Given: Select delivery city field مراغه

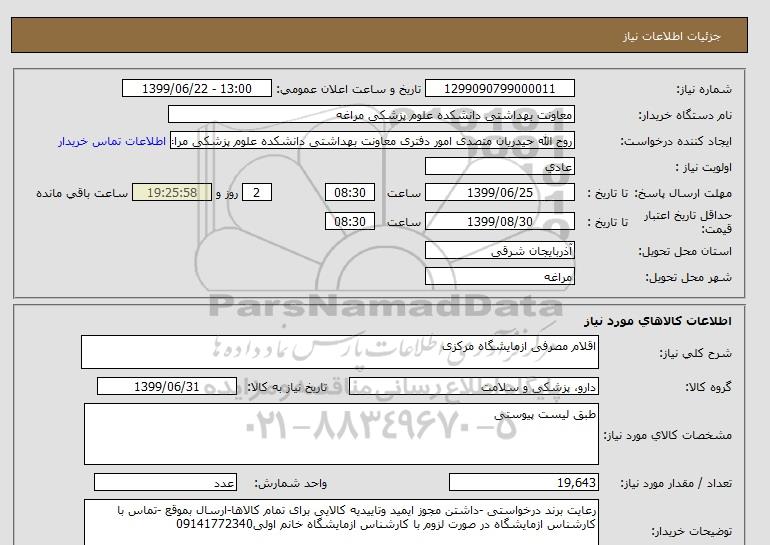Looking at the screenshot, I should (x=499, y=276).
